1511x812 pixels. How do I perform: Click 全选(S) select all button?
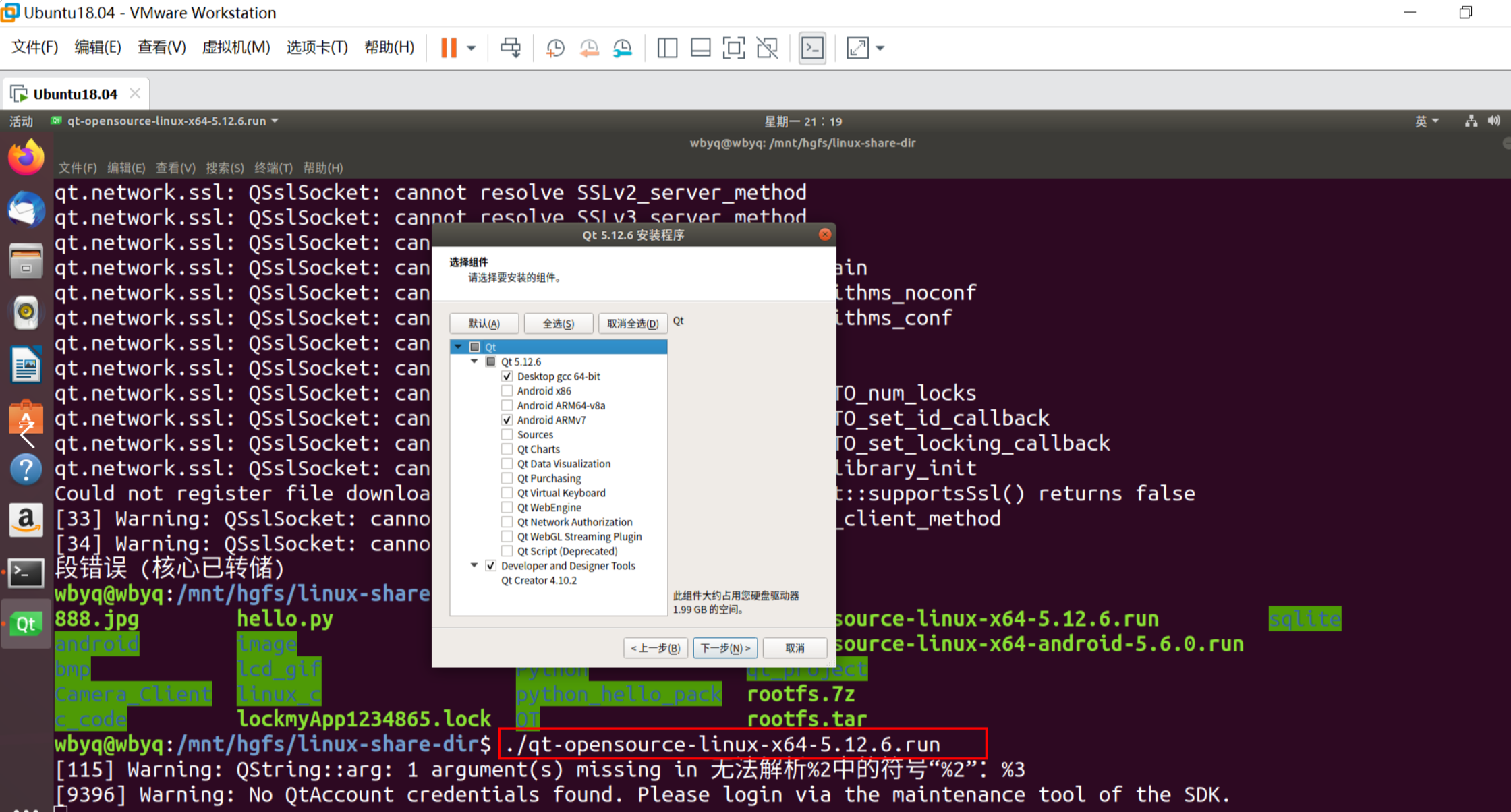(x=559, y=324)
